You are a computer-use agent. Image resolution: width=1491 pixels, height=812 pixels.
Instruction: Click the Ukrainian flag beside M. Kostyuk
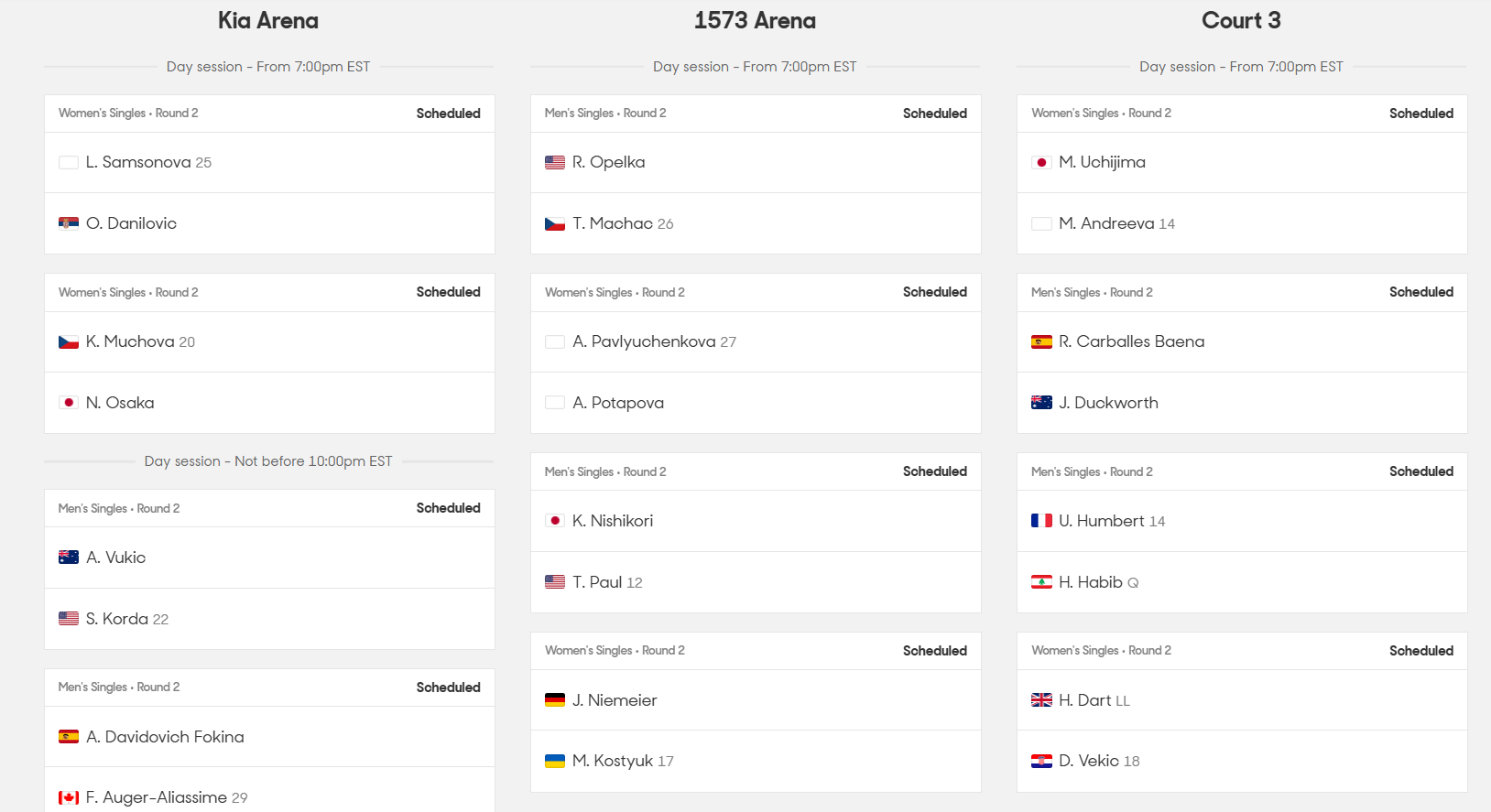click(555, 761)
